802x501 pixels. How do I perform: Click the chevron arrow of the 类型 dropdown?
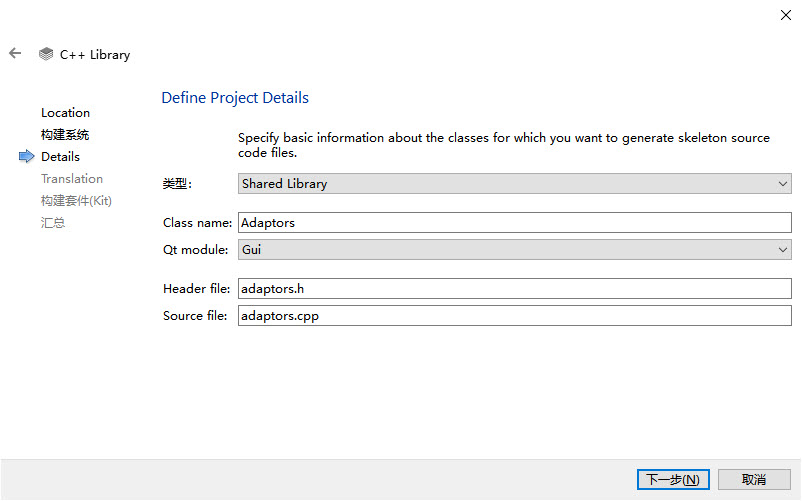[x=783, y=184]
